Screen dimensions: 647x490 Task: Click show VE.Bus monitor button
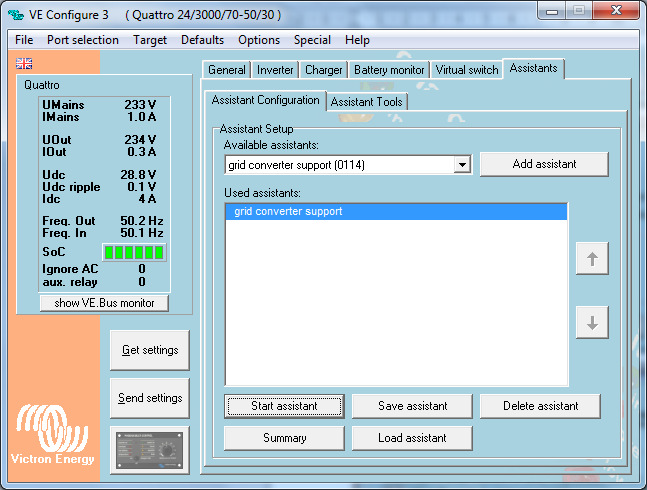tap(104, 303)
